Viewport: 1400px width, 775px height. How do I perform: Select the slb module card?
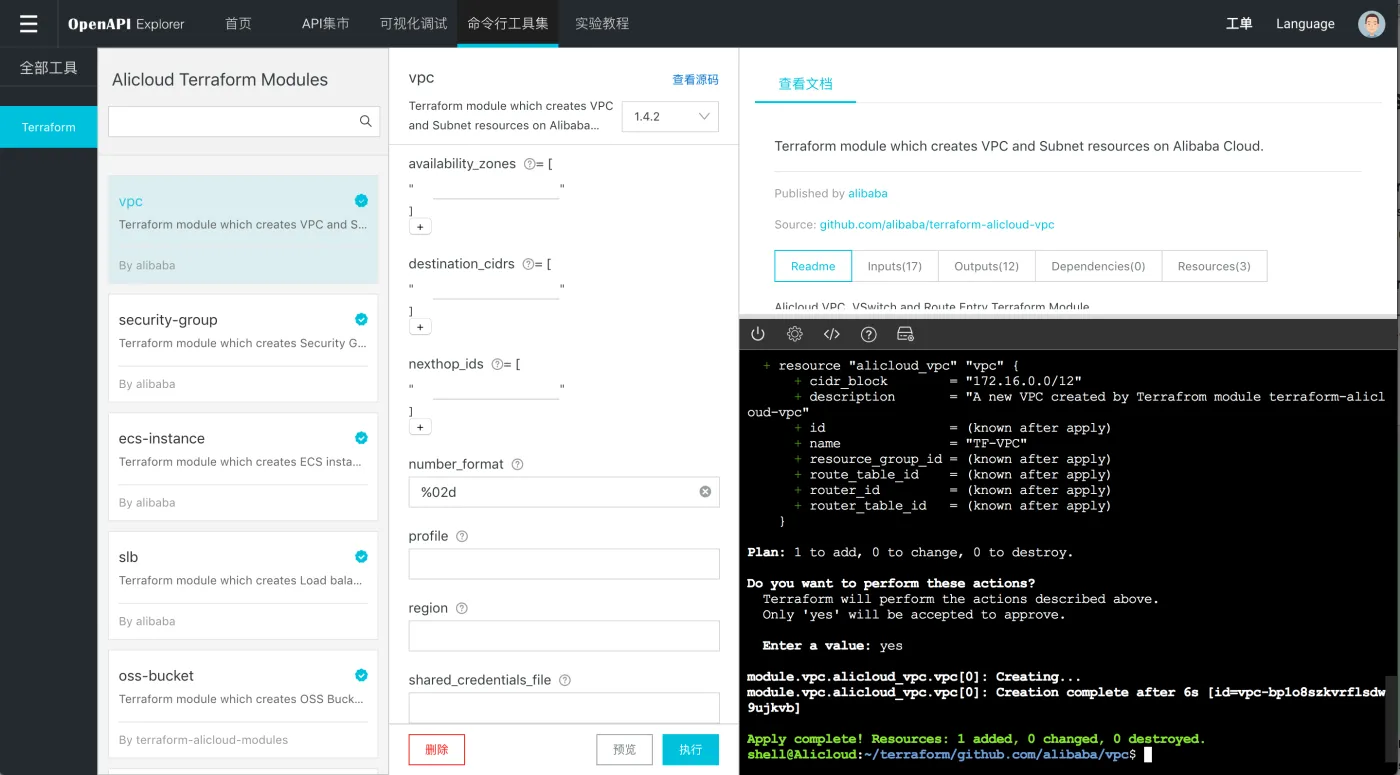pyautogui.click(x=243, y=585)
